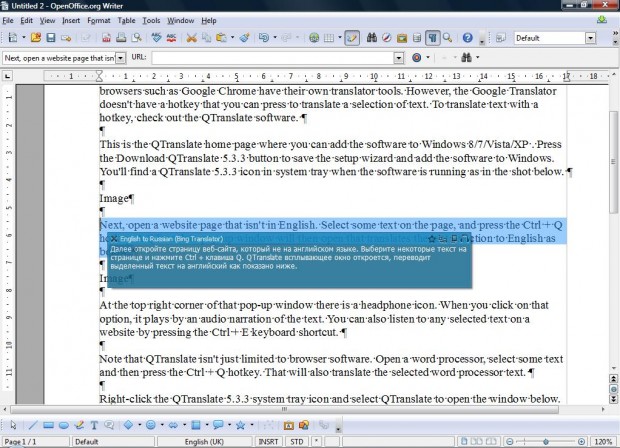The width and height of the screenshot is (620, 448).
Task: Expand the Find binoculars dropdown in the Hyperlink bar
Action: pos(478,58)
